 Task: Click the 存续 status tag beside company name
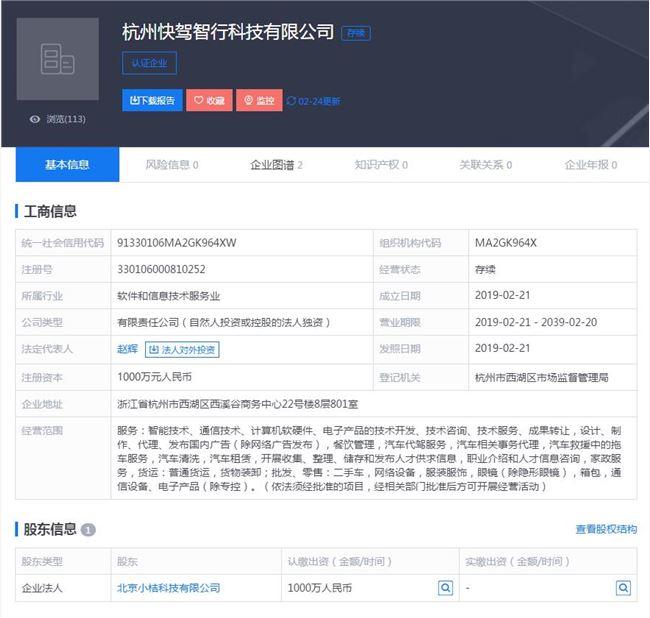356,33
